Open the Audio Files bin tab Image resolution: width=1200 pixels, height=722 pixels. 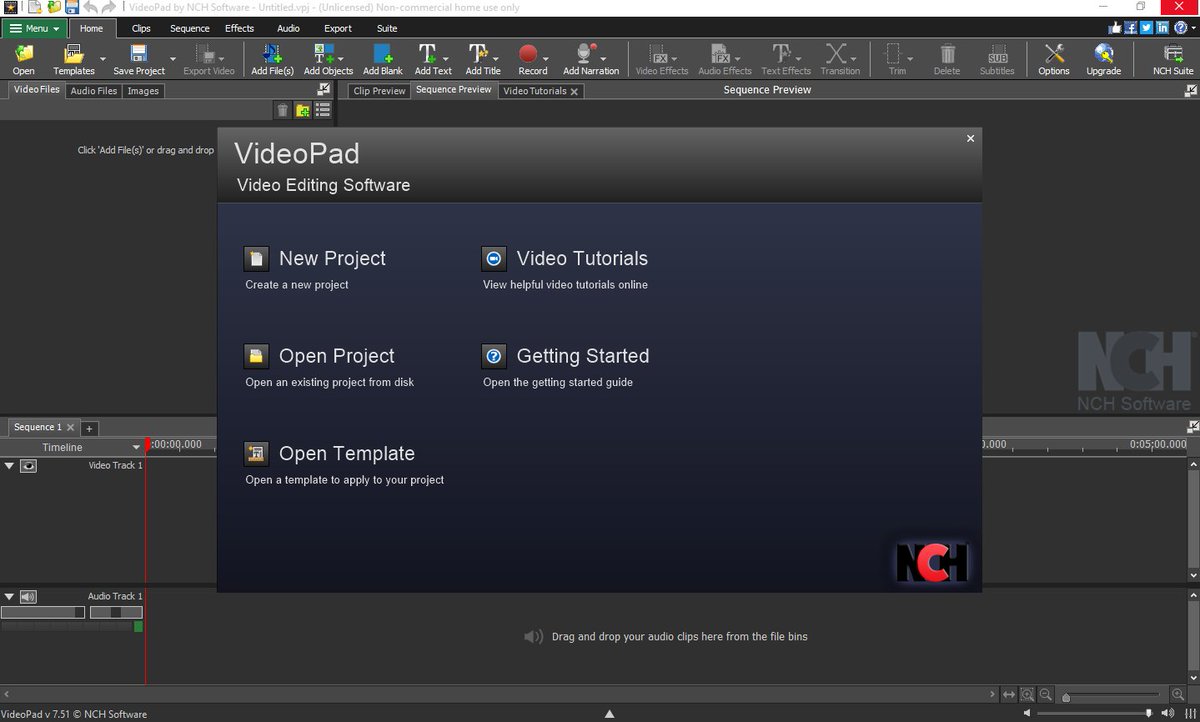(x=94, y=91)
